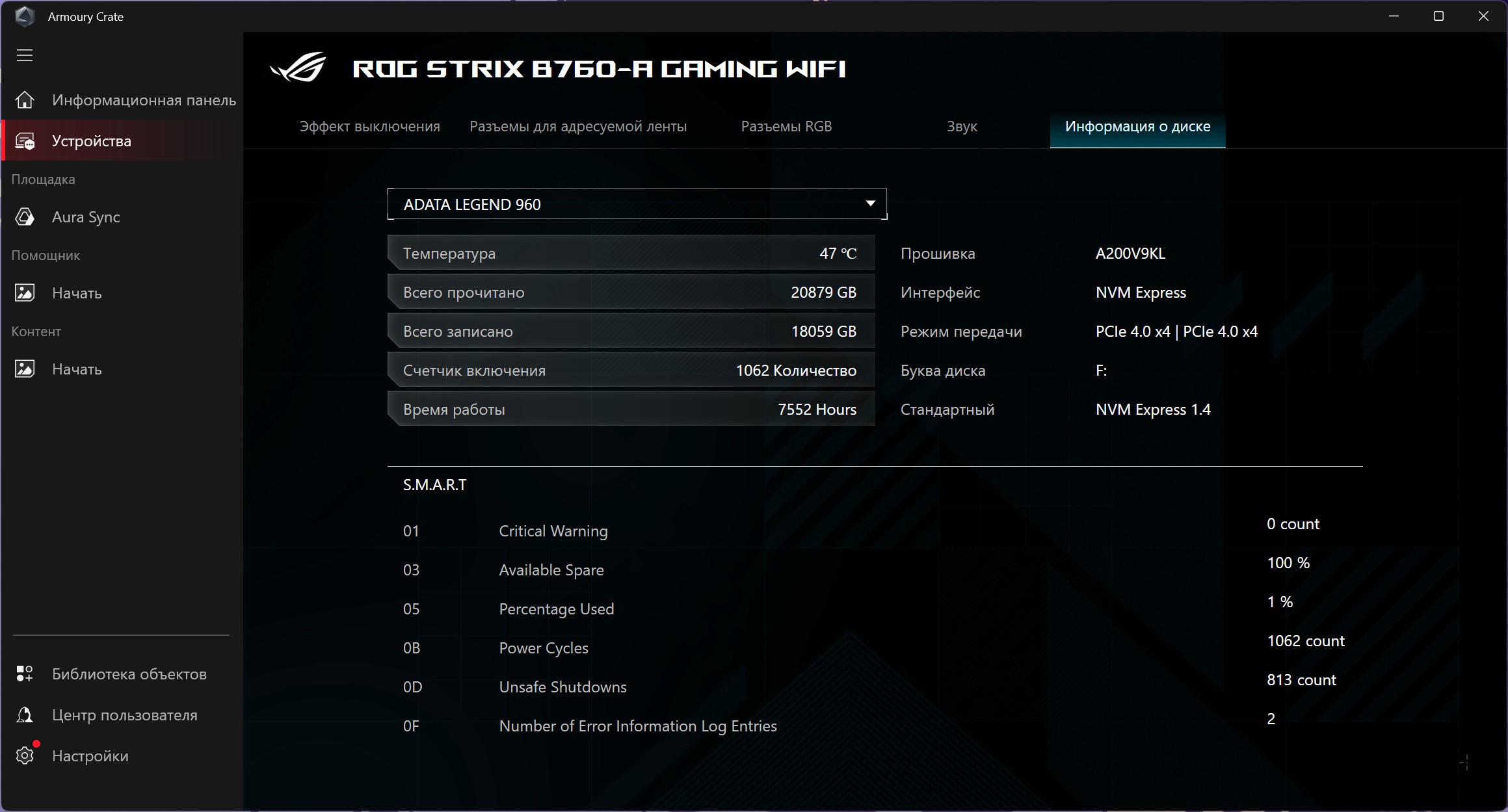This screenshot has height=812, width=1508.
Task: Open Начать under Контент
Action: point(122,369)
